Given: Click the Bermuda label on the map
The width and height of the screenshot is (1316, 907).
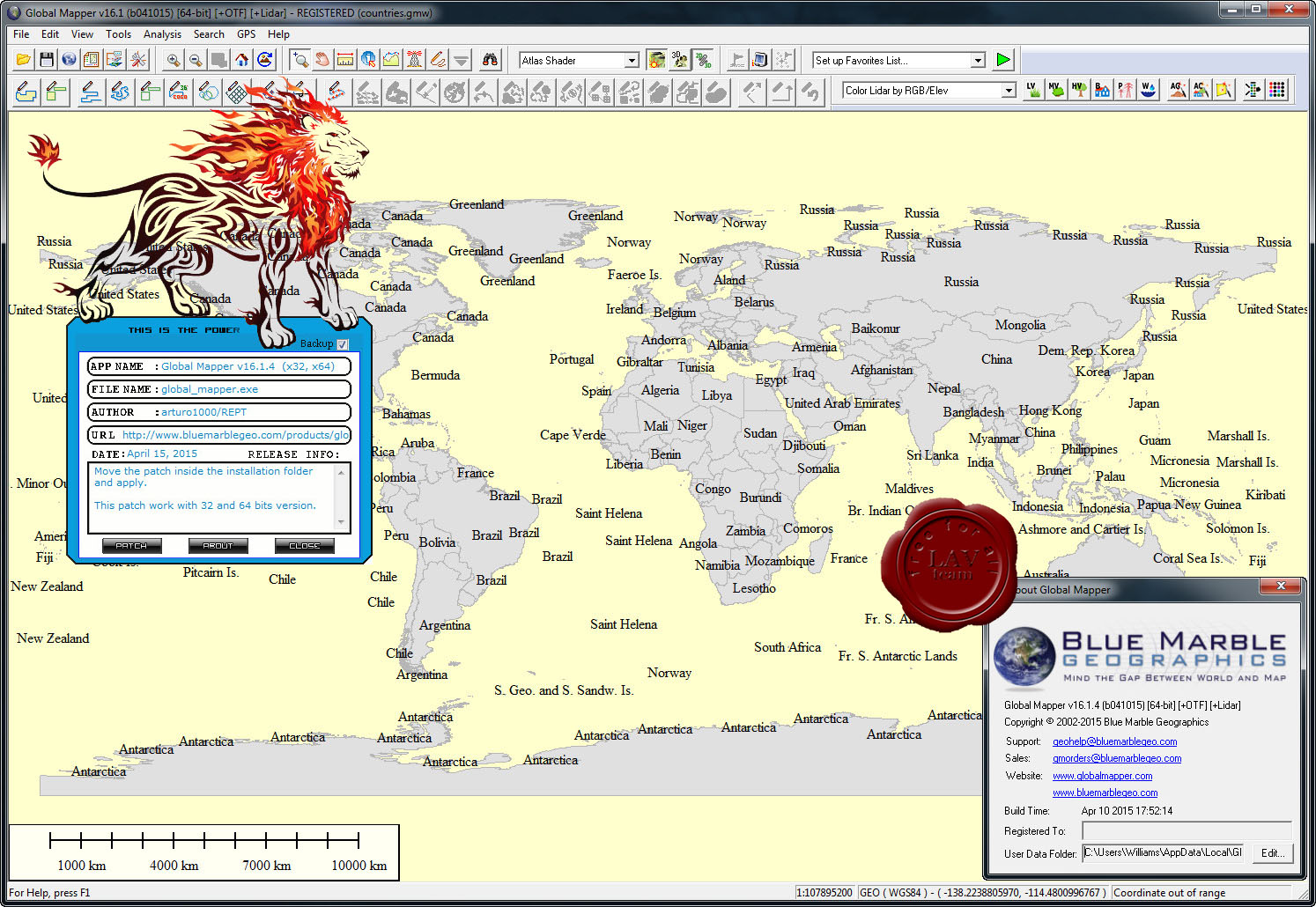Looking at the screenshot, I should point(435,375).
